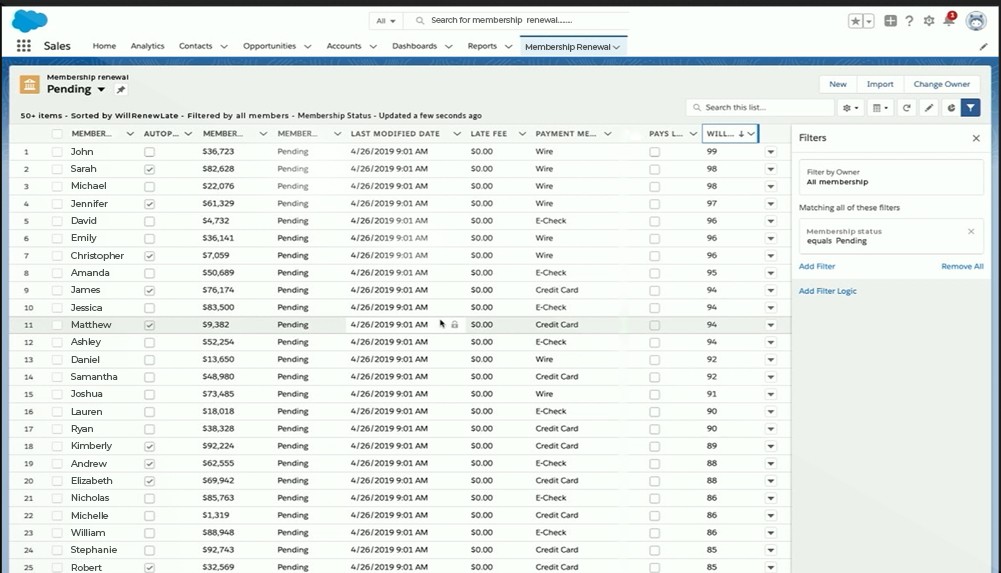
Task: Click the New button
Action: tap(838, 84)
